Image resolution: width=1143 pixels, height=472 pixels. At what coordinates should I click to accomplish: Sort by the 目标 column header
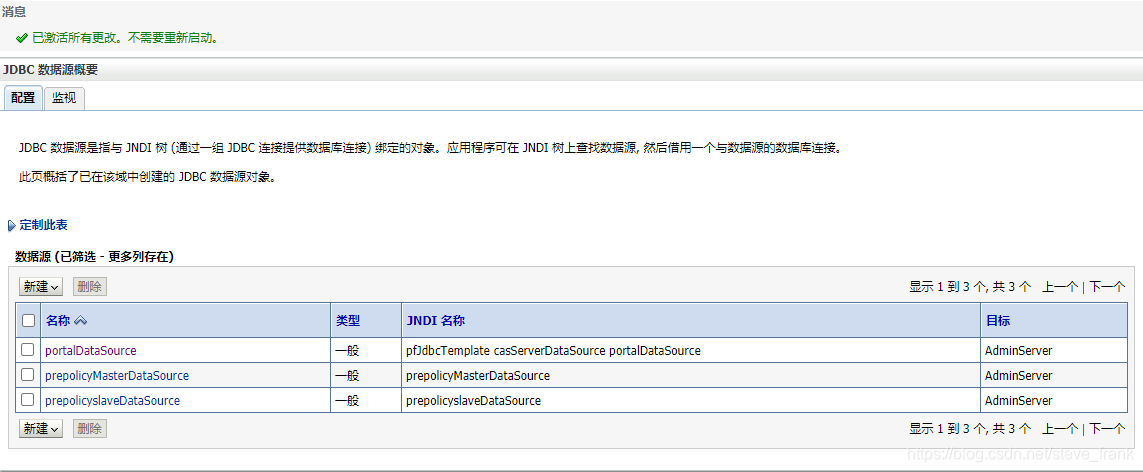click(998, 320)
